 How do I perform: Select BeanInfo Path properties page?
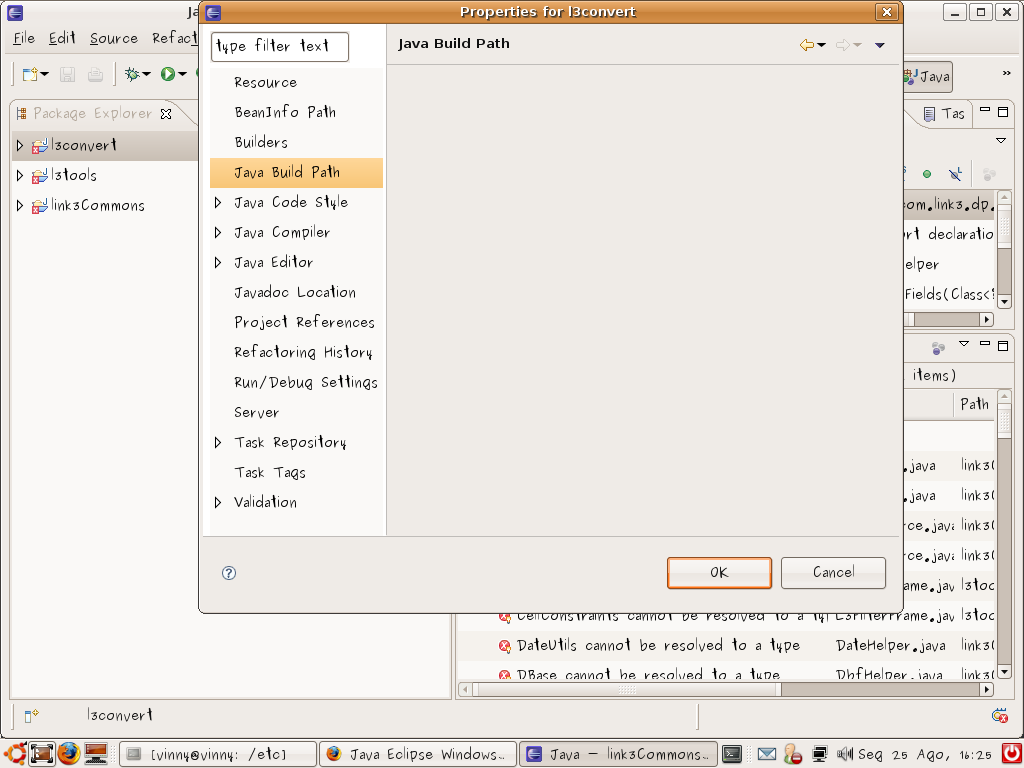pyautogui.click(x=285, y=113)
